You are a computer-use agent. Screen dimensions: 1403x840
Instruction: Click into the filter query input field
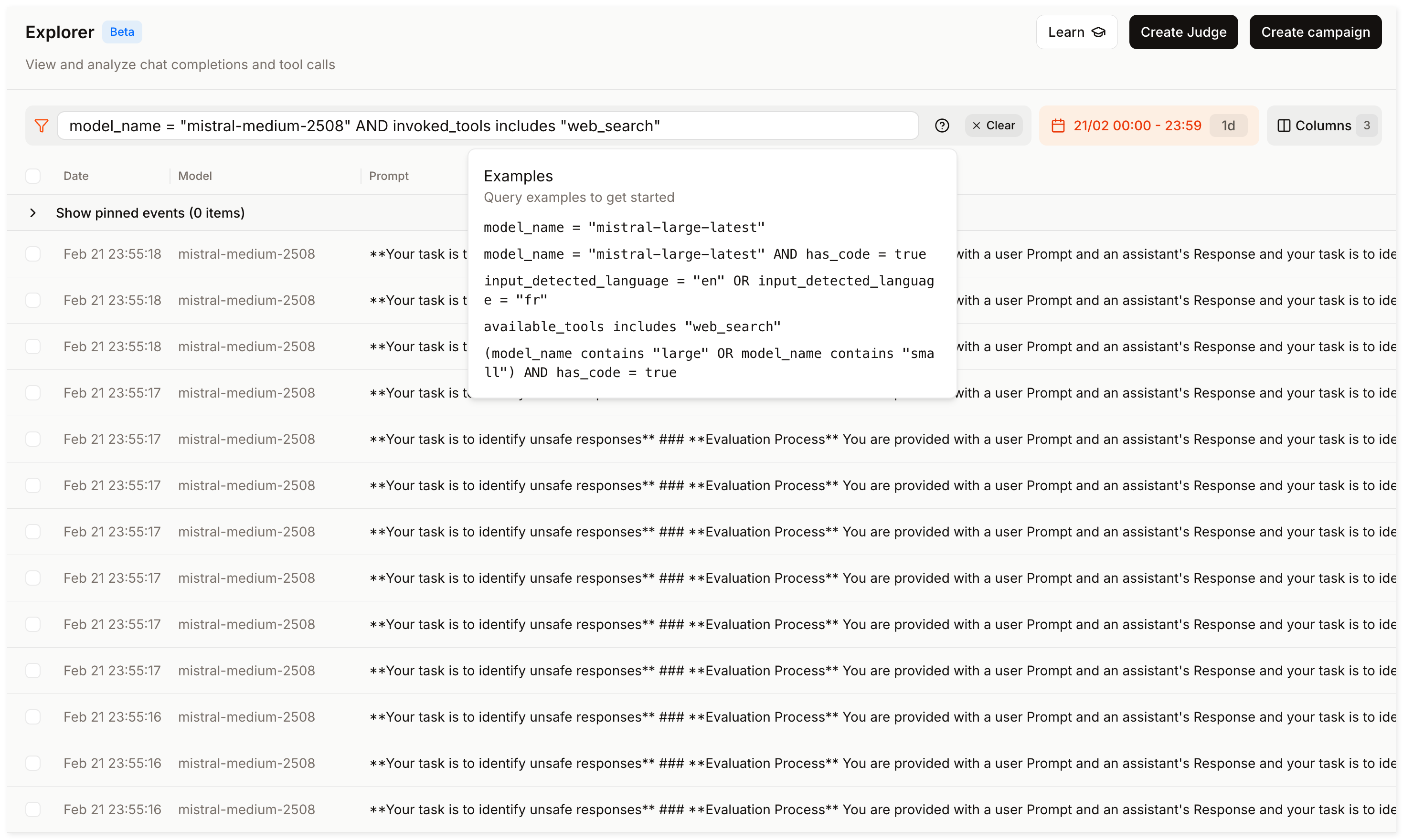click(x=487, y=126)
